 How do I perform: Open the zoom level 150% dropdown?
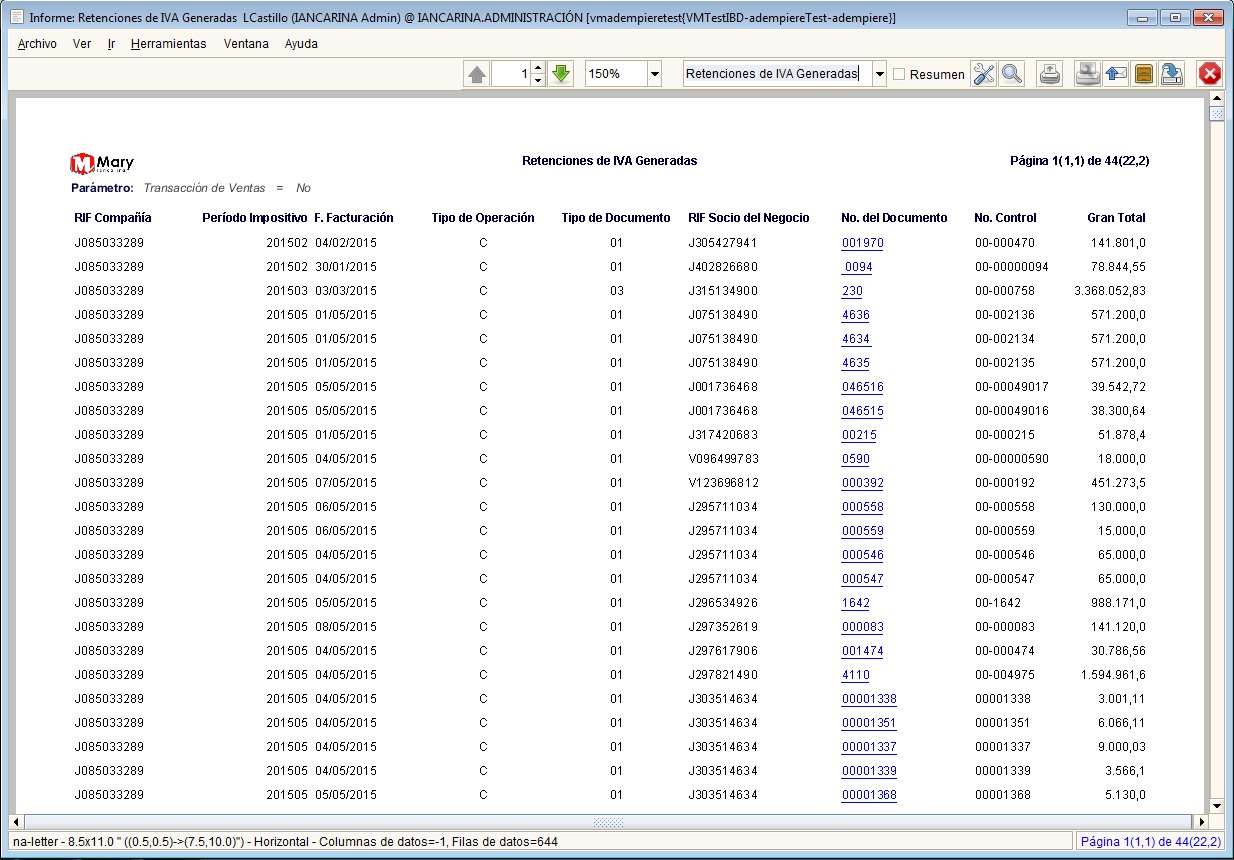(x=655, y=74)
